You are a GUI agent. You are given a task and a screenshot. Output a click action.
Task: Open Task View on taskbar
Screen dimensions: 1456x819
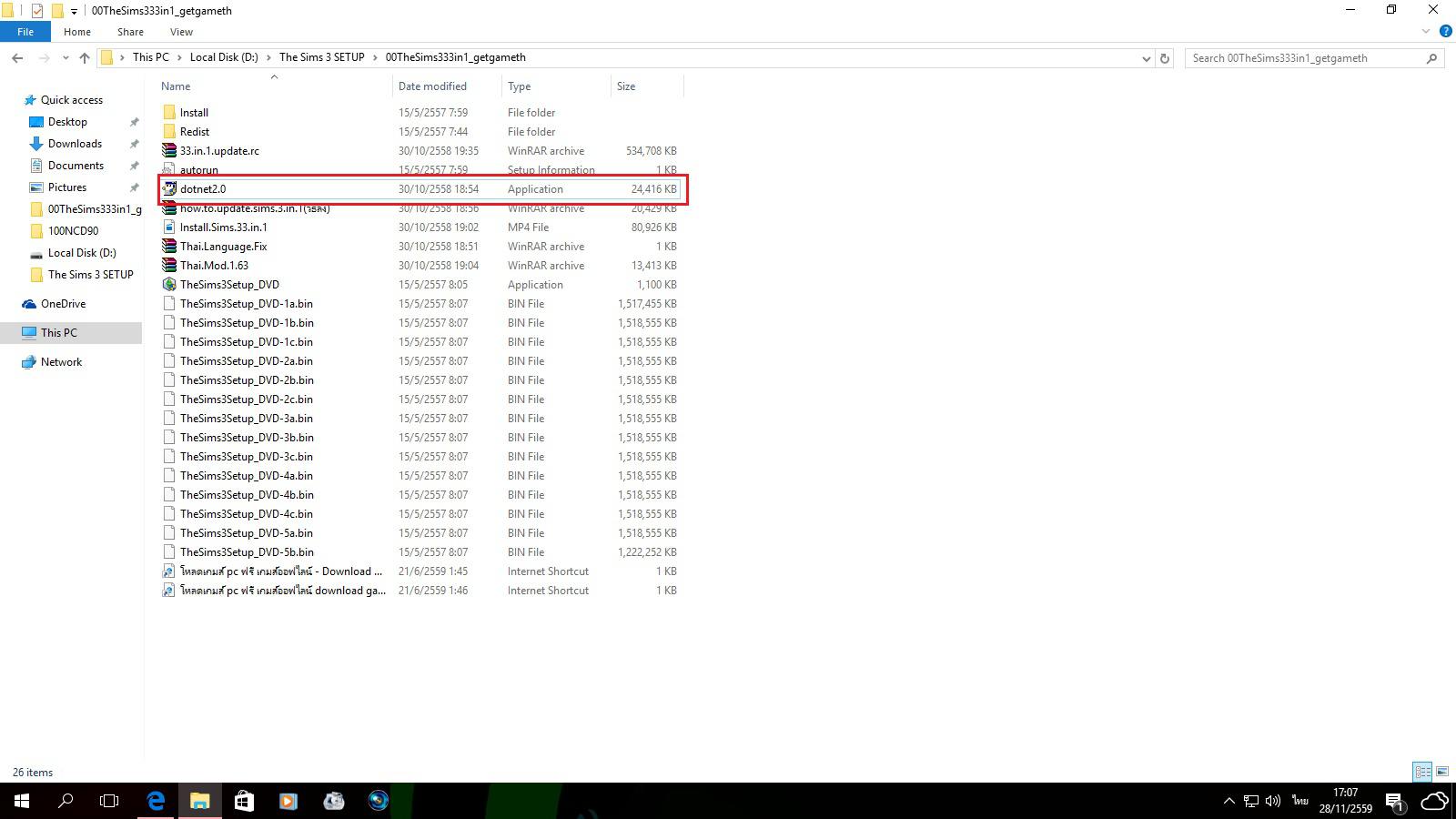[x=109, y=801]
